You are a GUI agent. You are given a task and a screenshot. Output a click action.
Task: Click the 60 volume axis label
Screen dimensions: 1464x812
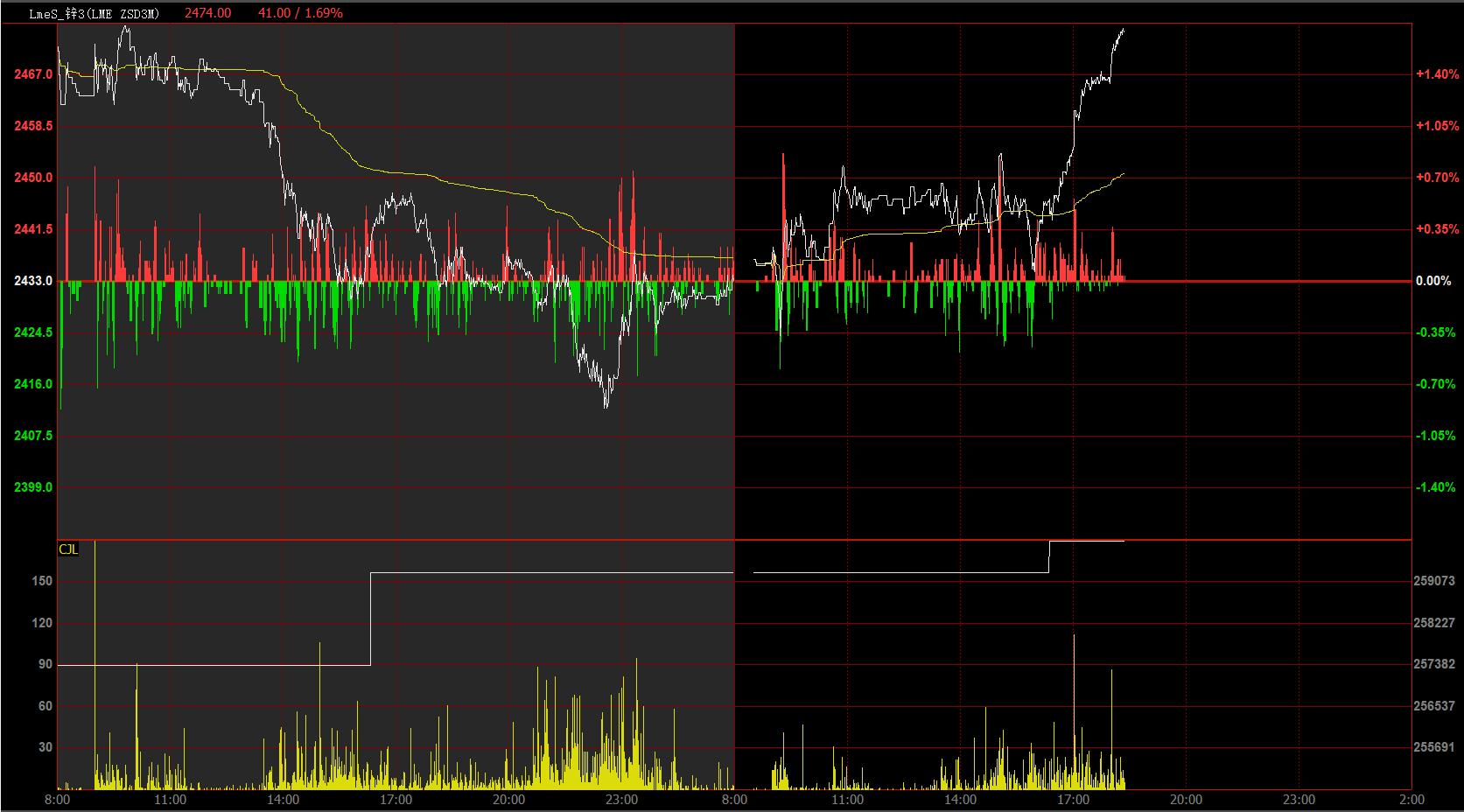click(x=46, y=706)
